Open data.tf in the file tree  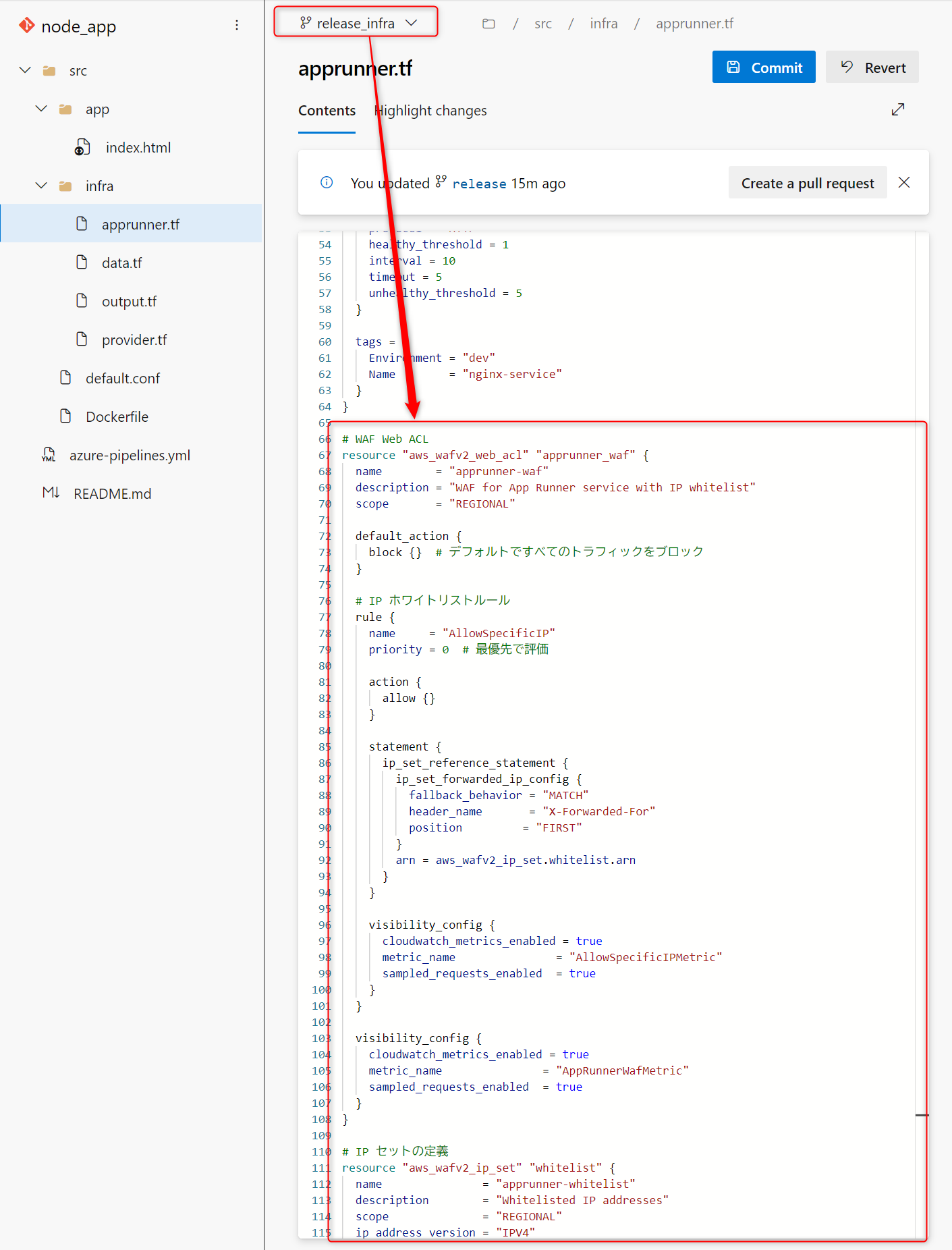click(x=122, y=263)
